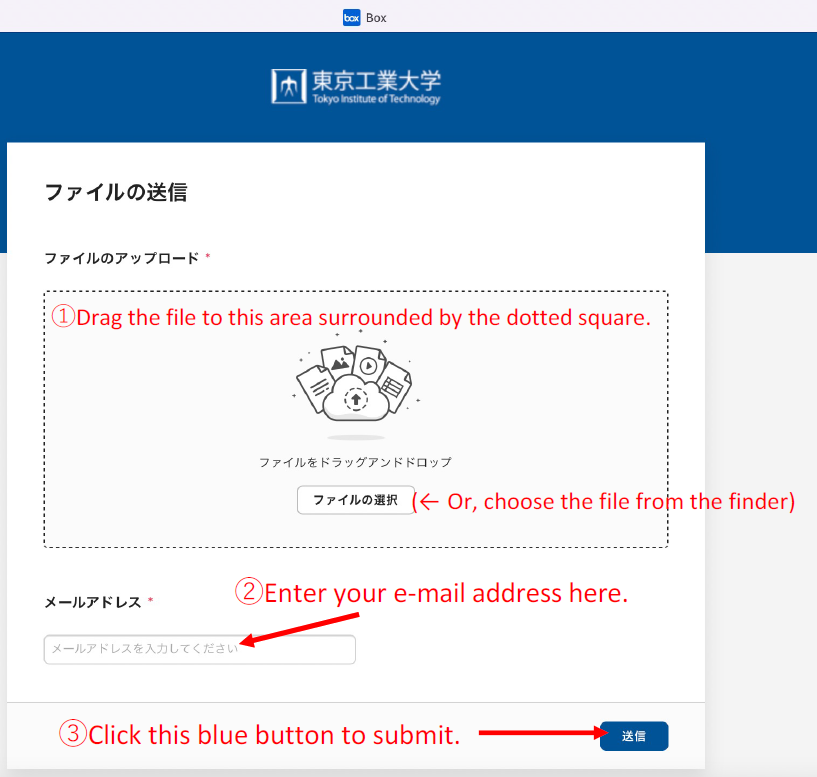Screen dimensions: 817x777
Task: Click the video play file icon
Action: 369,365
